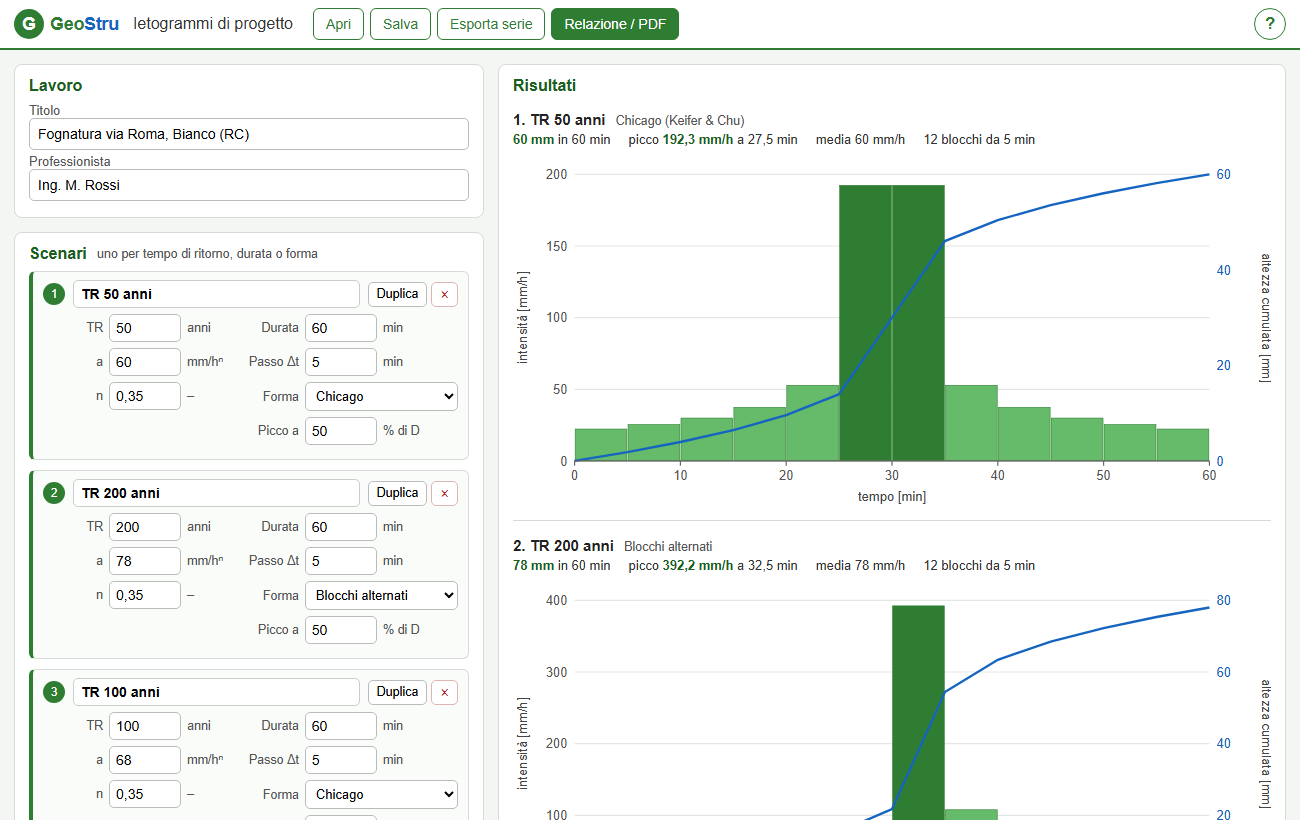This screenshot has height=820, width=1300.
Task: Click the TR value 50 field
Action: click(145, 328)
